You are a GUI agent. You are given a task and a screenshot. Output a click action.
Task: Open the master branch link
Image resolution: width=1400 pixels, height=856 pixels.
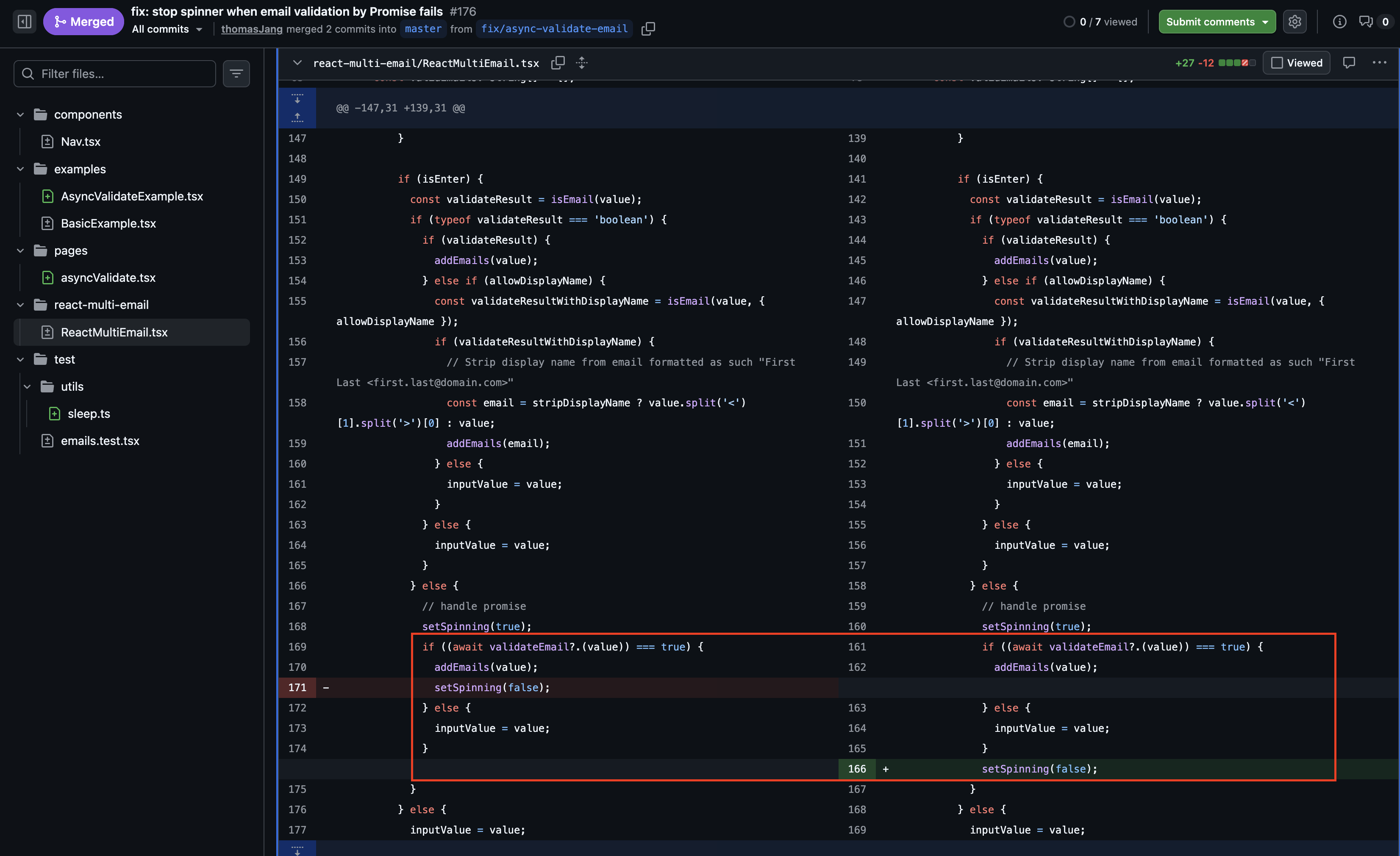point(423,29)
